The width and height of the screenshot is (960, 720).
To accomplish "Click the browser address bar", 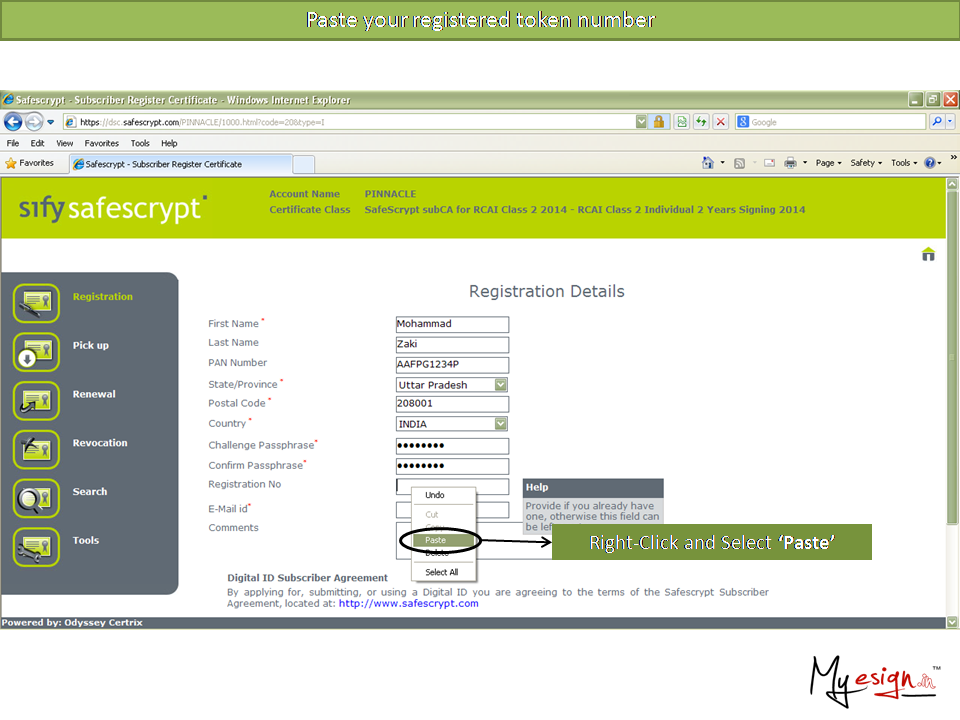I will click(x=350, y=122).
